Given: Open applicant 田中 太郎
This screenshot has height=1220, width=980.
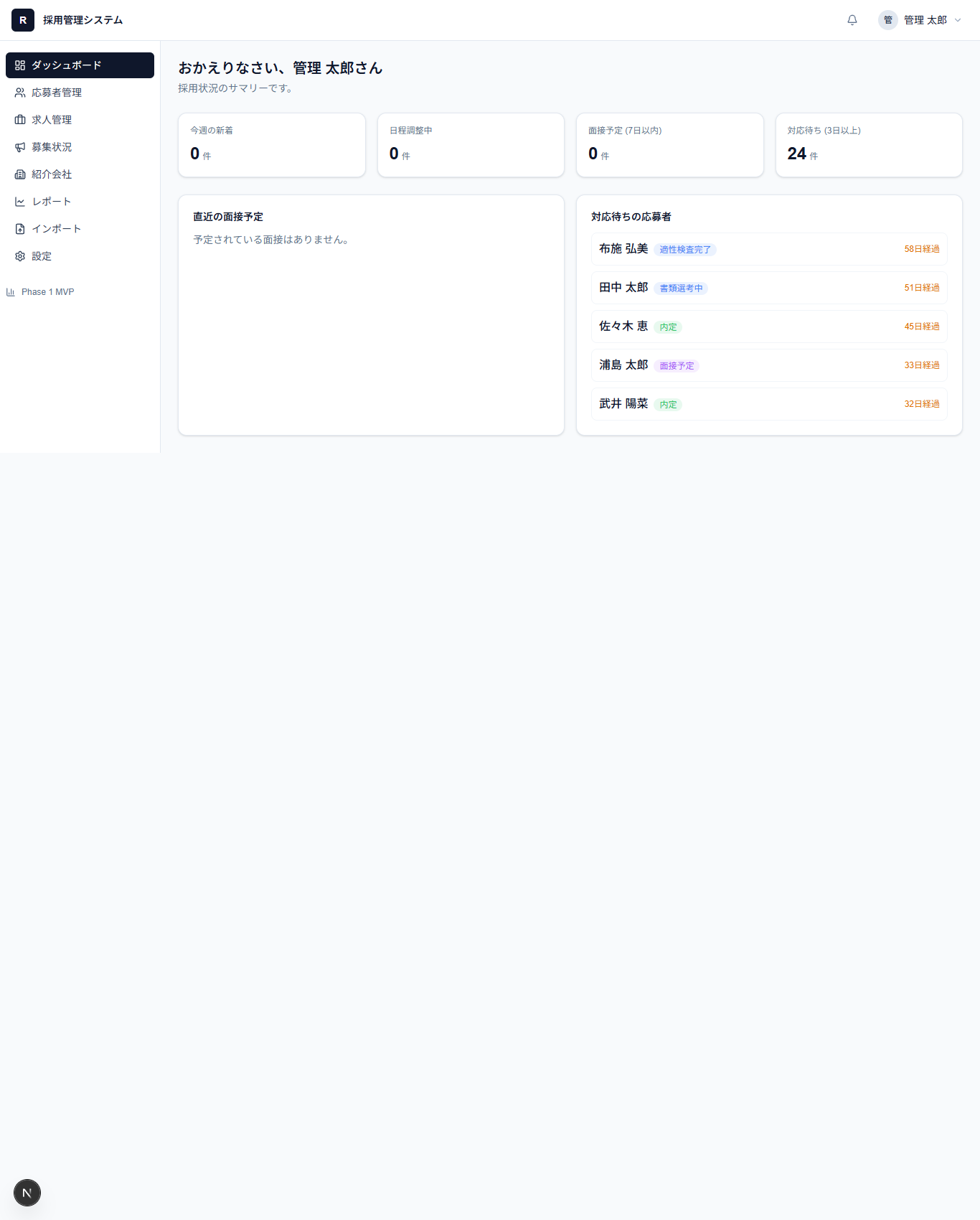Looking at the screenshot, I should click(769, 288).
